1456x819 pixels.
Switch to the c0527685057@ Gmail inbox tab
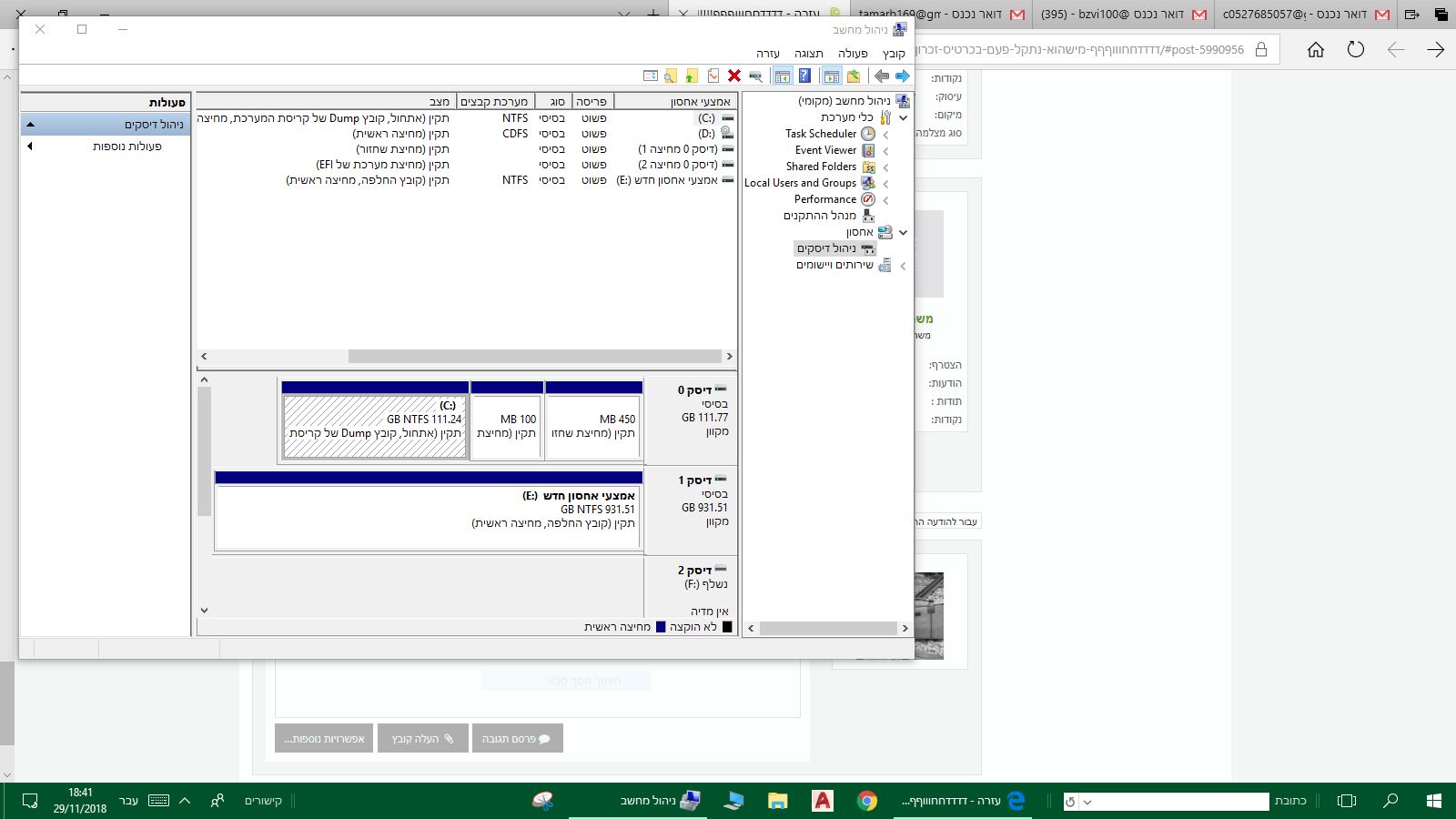[x=1305, y=15]
